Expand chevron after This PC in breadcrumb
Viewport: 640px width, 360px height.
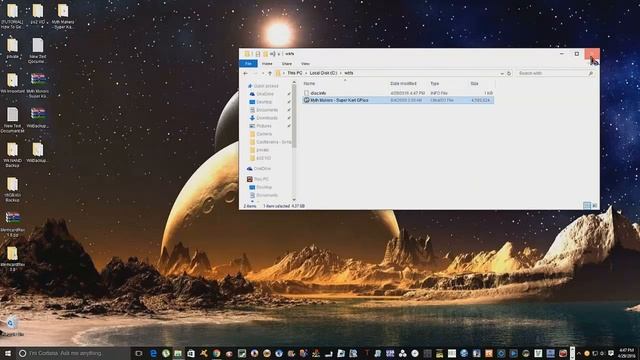[306, 73]
